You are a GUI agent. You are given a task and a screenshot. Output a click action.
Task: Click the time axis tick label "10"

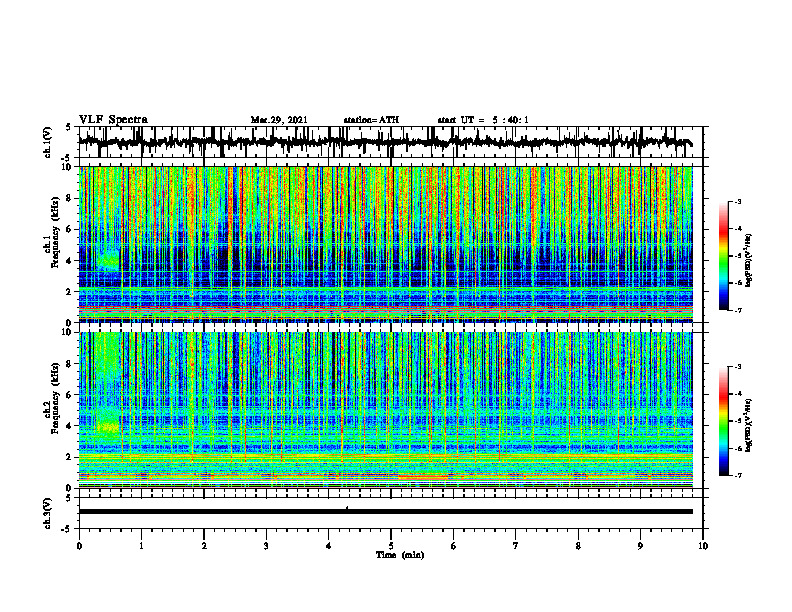point(703,546)
